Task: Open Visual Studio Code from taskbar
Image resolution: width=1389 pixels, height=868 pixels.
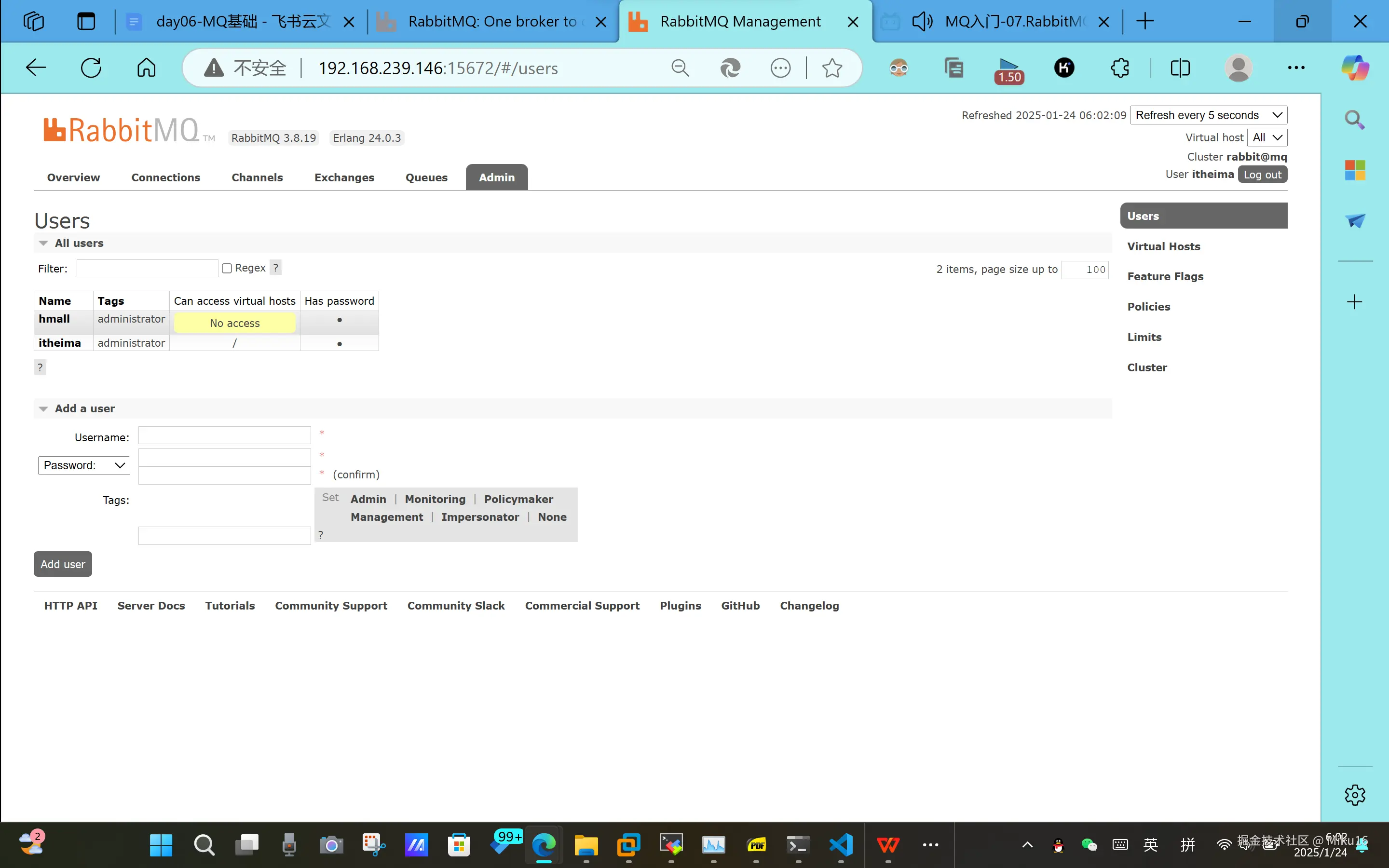Action: click(841, 844)
